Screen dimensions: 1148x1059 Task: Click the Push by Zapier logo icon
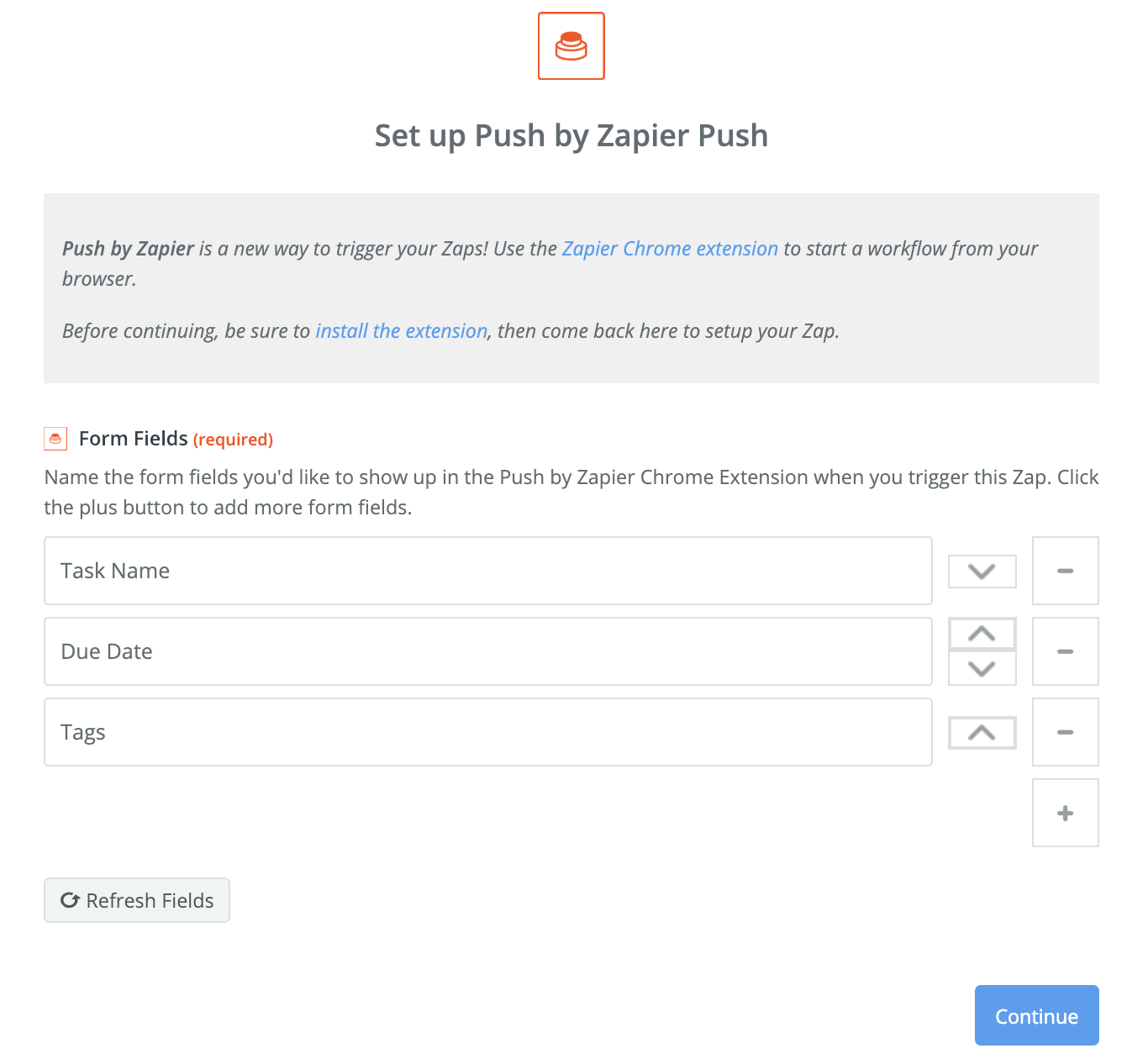point(571,46)
